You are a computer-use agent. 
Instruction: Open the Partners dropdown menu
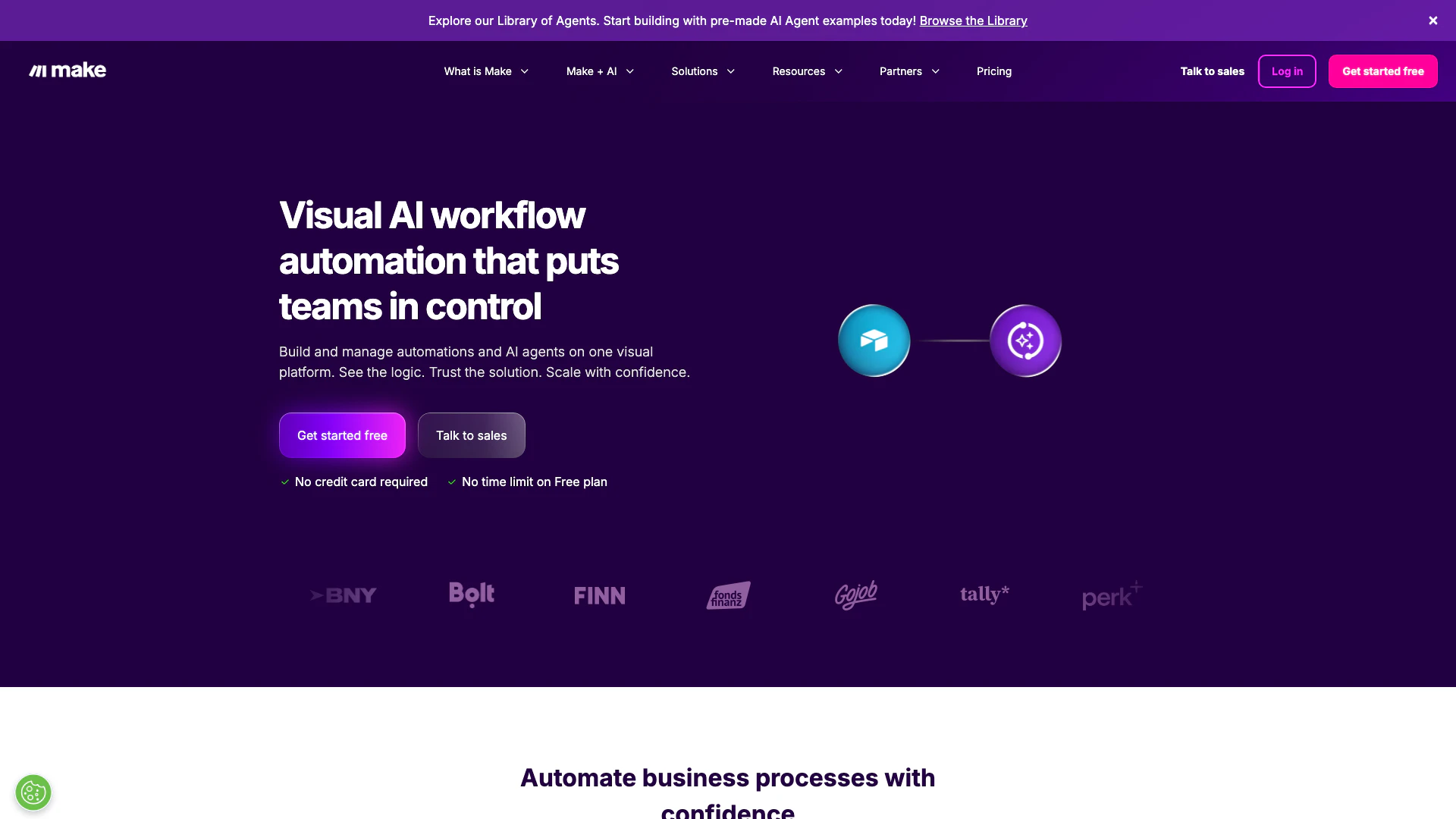[909, 71]
